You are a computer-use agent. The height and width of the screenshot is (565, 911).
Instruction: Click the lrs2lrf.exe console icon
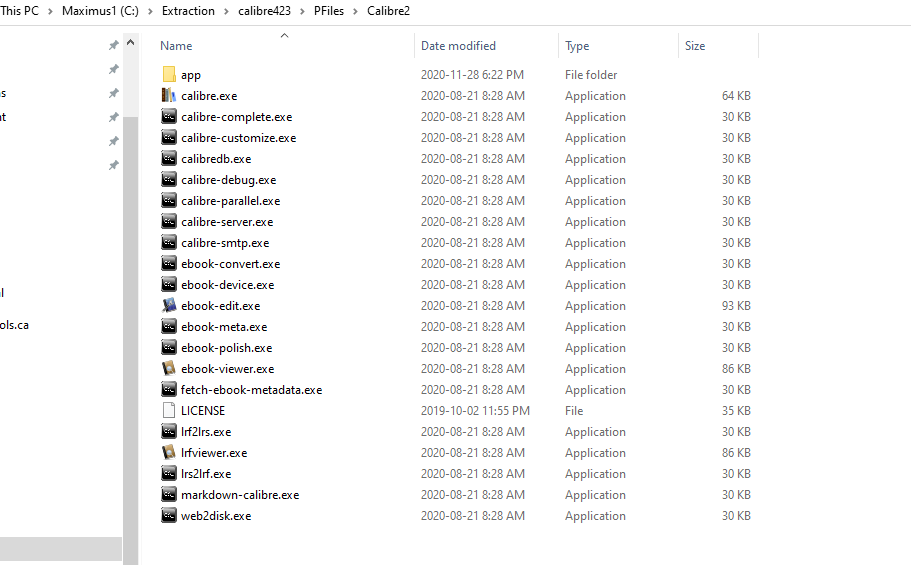click(168, 473)
